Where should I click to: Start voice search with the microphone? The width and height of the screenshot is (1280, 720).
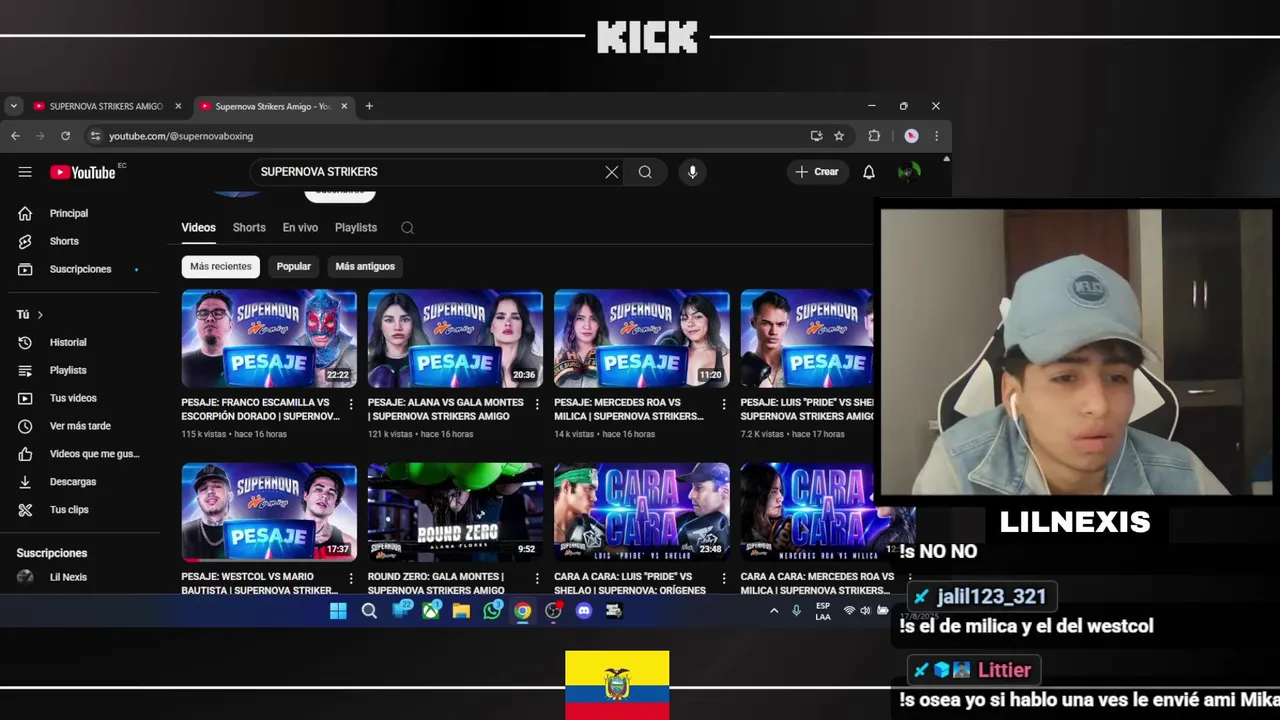coord(692,172)
